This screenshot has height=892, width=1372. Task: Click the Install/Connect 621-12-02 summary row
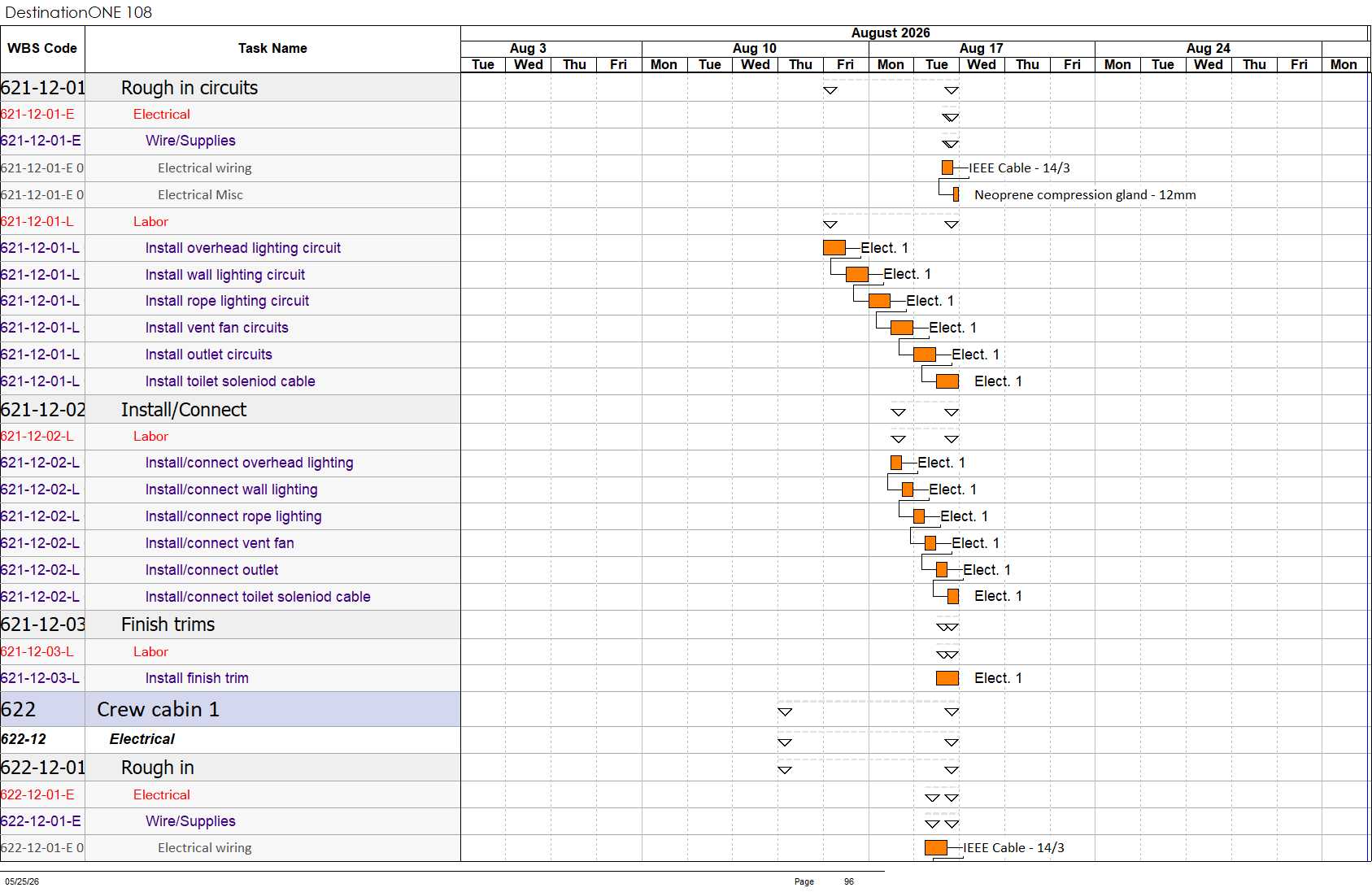pyautogui.click(x=230, y=410)
